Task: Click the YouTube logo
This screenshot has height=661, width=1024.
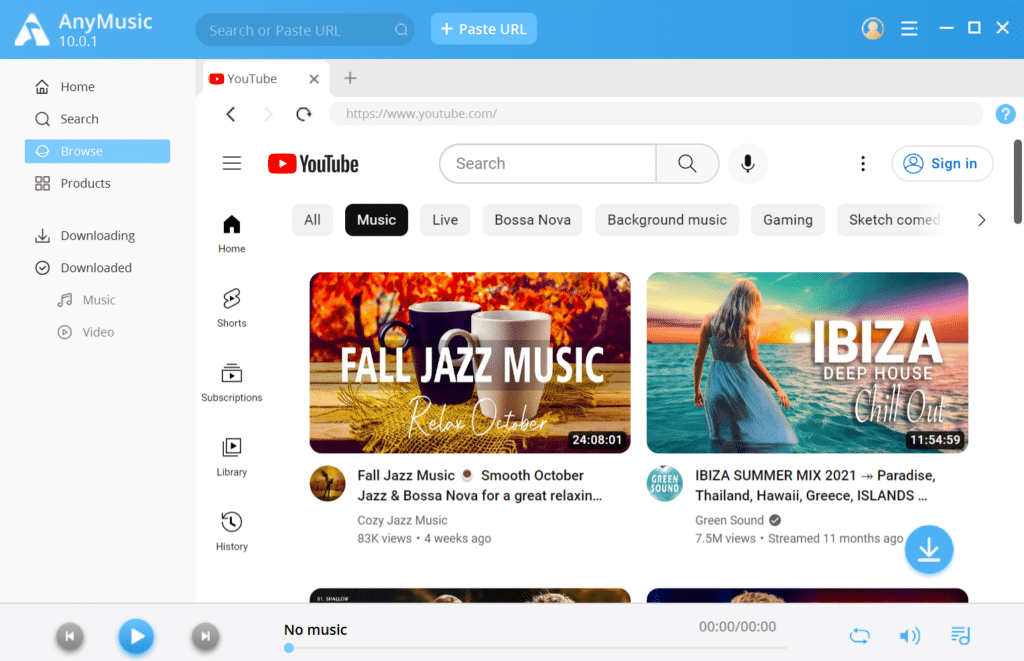Action: [x=313, y=163]
